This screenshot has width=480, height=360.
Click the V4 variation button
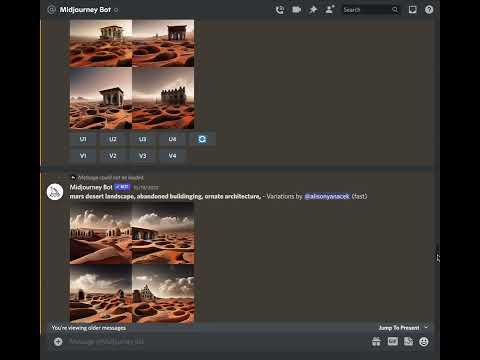coord(172,156)
